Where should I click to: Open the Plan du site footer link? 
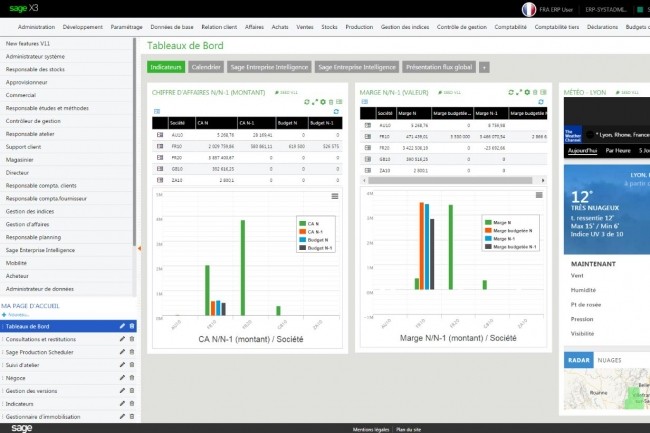pyautogui.click(x=408, y=430)
